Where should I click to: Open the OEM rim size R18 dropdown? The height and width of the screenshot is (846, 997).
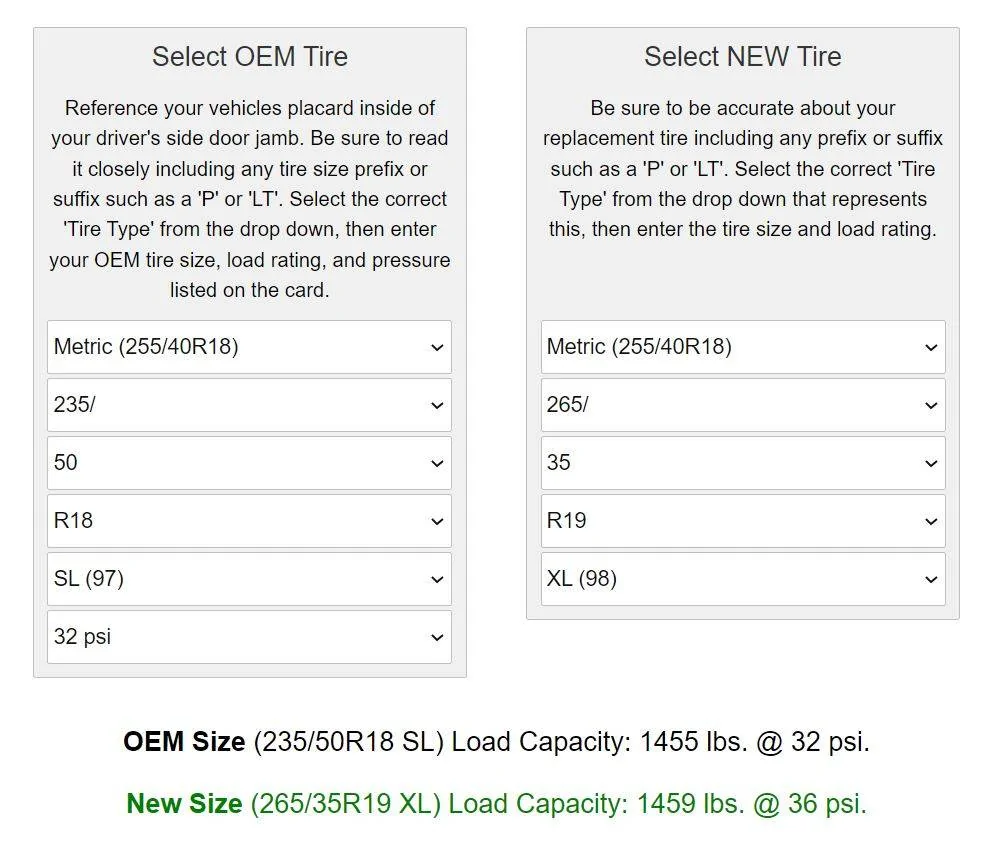coord(249,521)
